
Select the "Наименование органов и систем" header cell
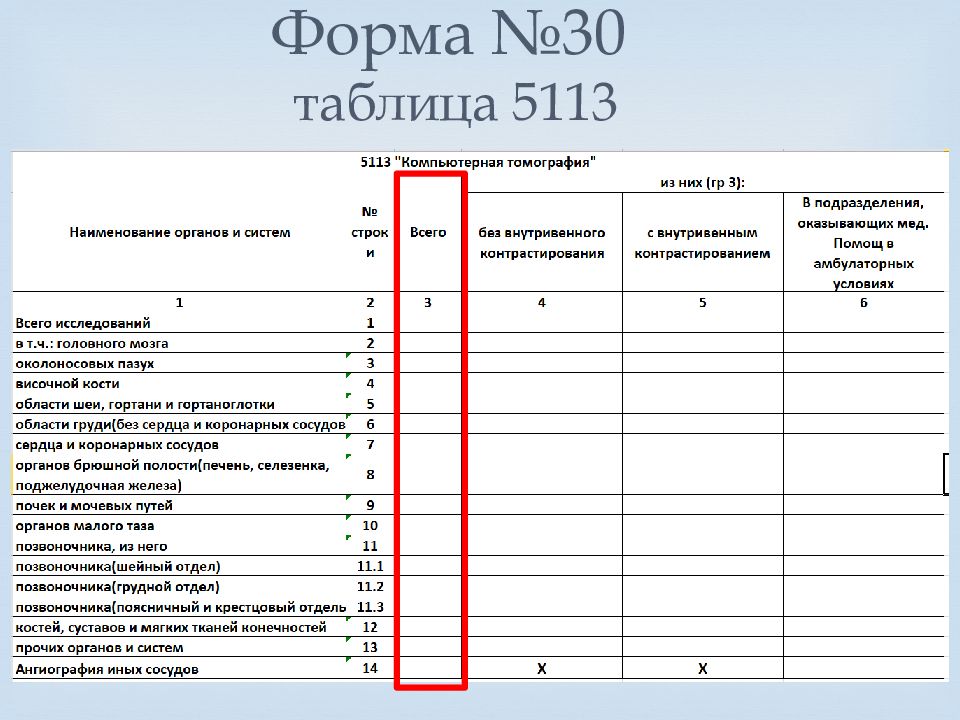[x=180, y=233]
